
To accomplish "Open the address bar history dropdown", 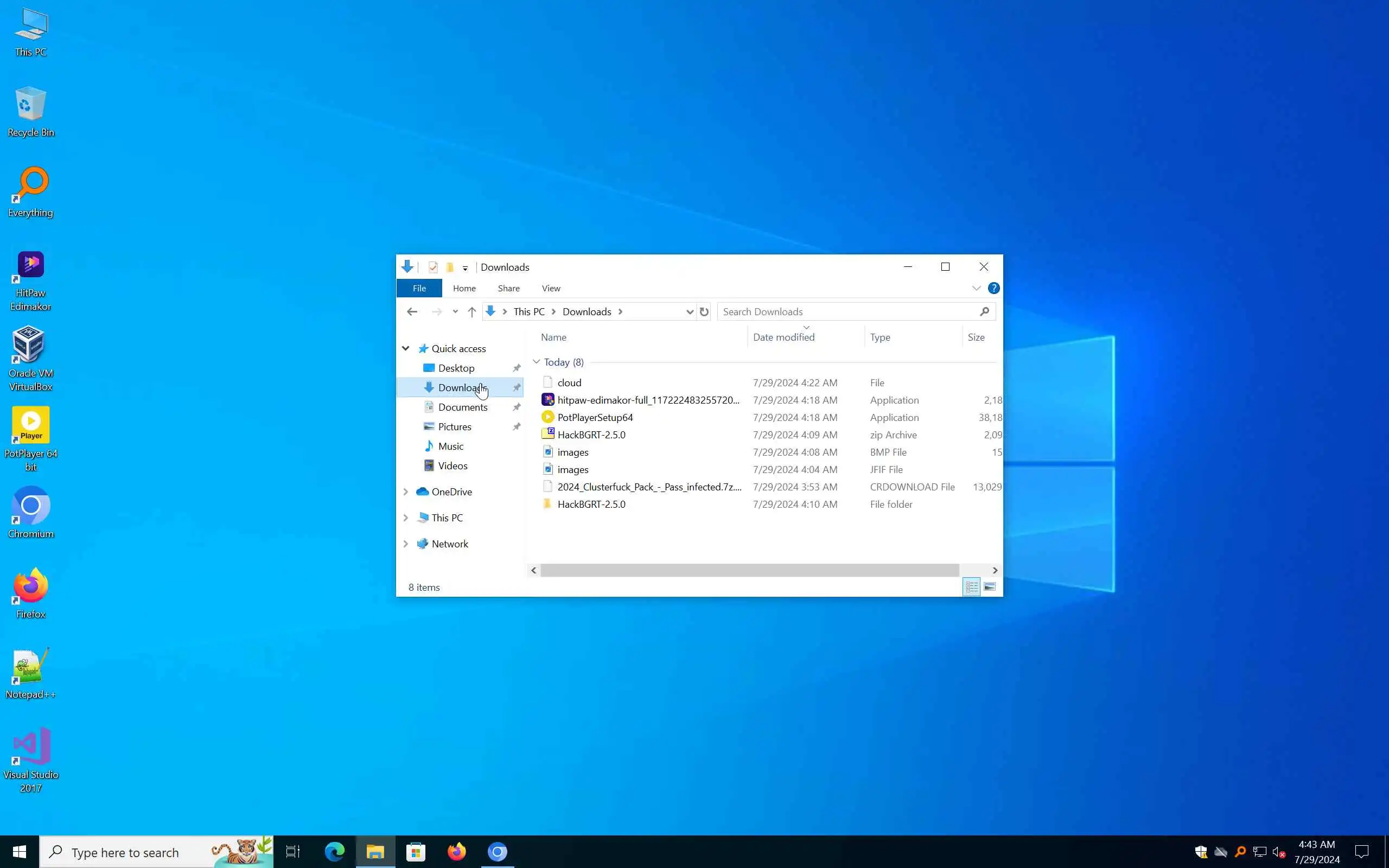I will [689, 312].
